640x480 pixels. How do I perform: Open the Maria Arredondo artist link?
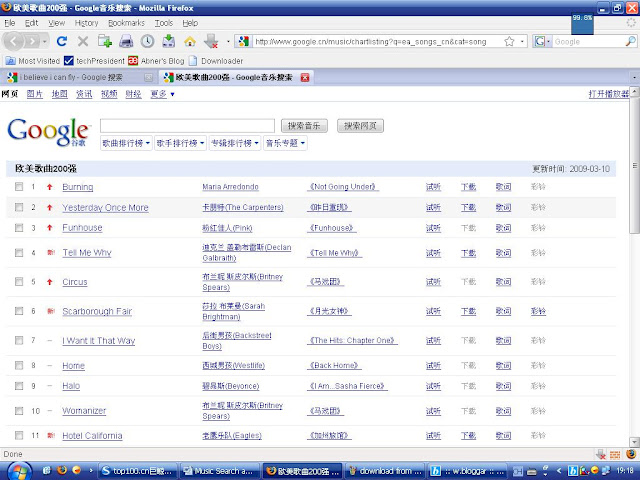(230, 187)
